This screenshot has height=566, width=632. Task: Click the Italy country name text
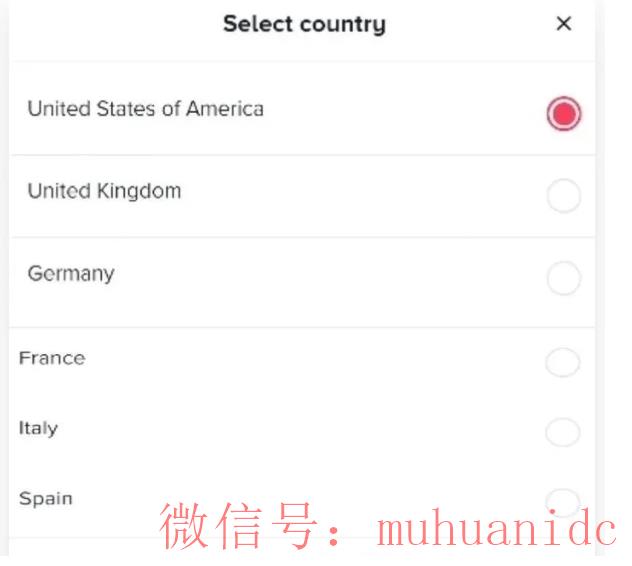pyautogui.click(x=38, y=428)
